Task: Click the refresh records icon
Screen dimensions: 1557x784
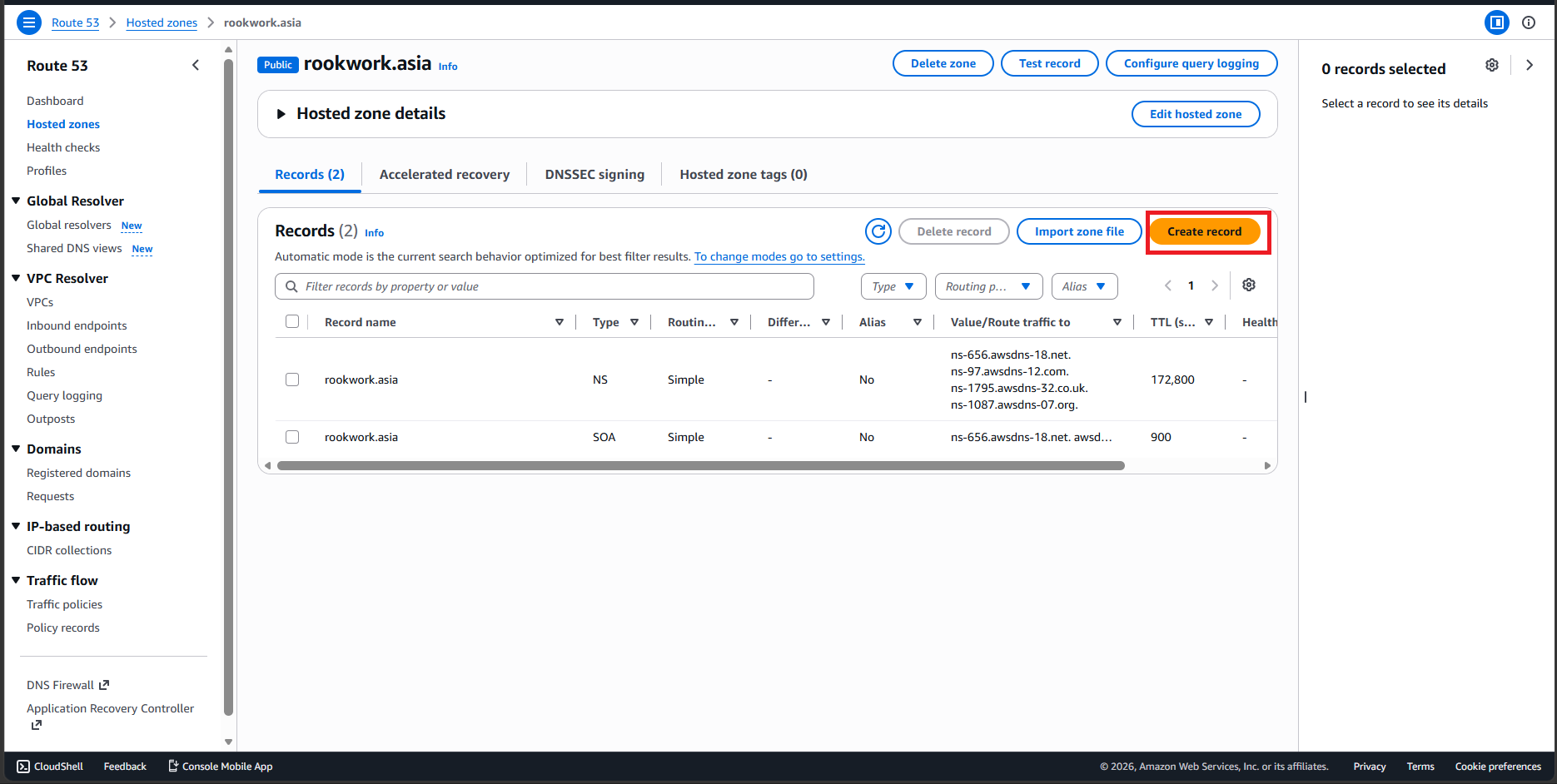Action: click(878, 231)
